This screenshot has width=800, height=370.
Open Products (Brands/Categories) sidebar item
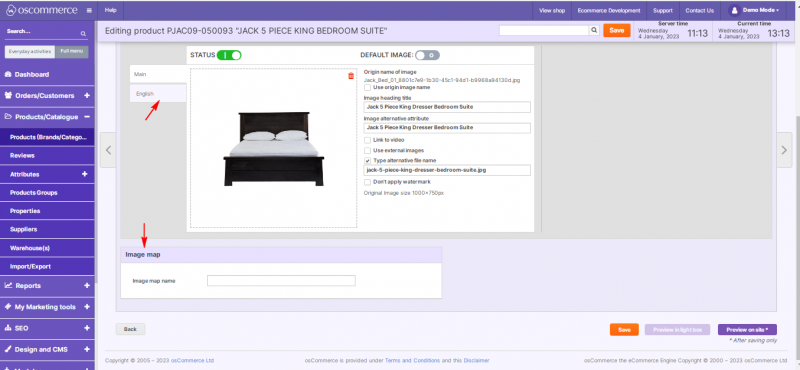(x=47, y=137)
